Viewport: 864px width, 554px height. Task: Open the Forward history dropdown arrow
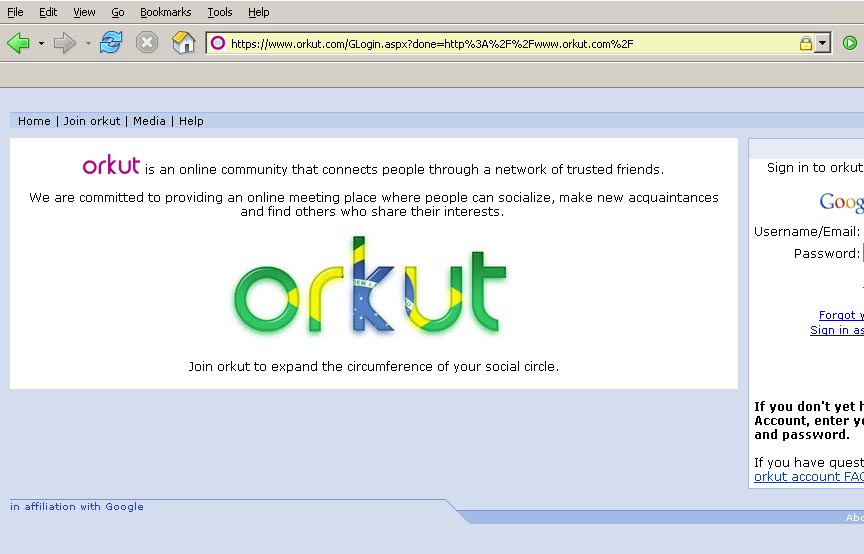[88, 43]
